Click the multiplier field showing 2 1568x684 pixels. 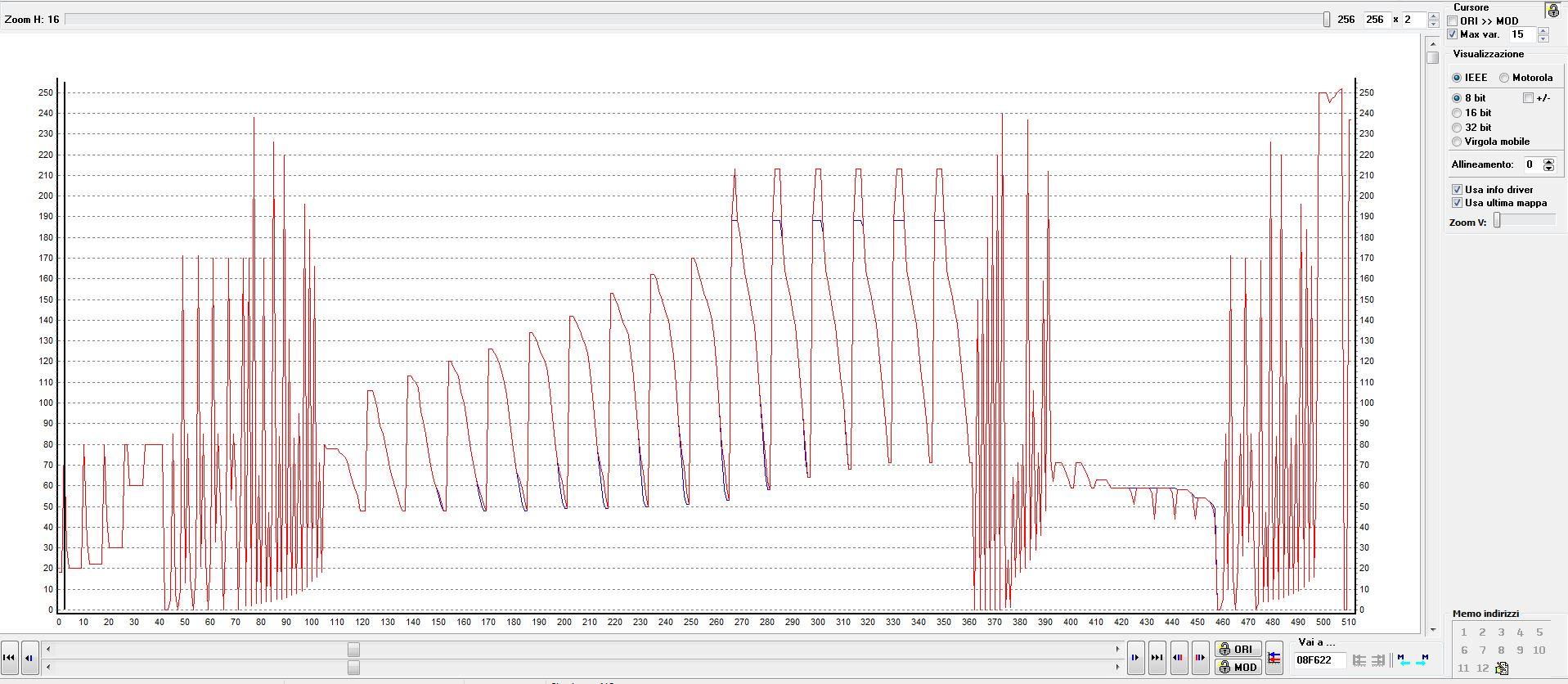1413,19
